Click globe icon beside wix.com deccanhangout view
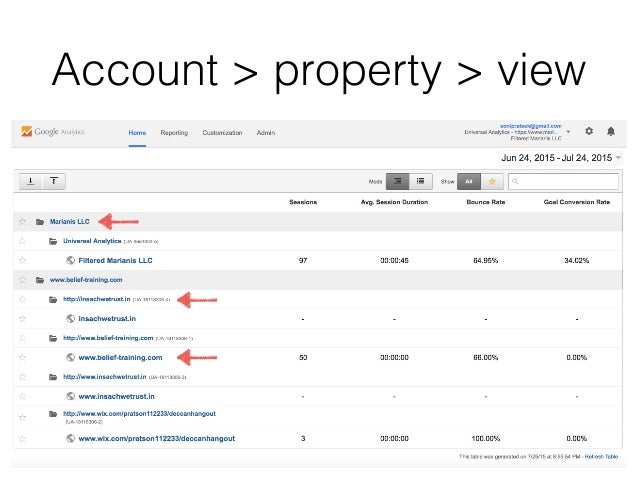The image size is (638, 479). click(x=70, y=438)
